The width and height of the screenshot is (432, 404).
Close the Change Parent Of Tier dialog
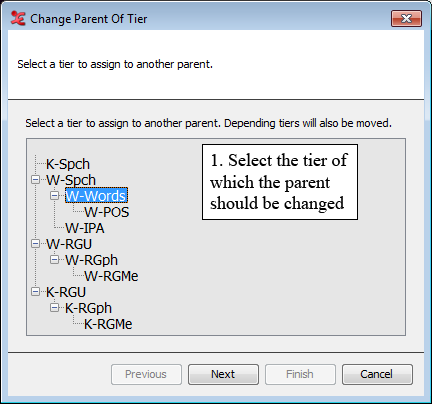pyautogui.click(x=406, y=18)
